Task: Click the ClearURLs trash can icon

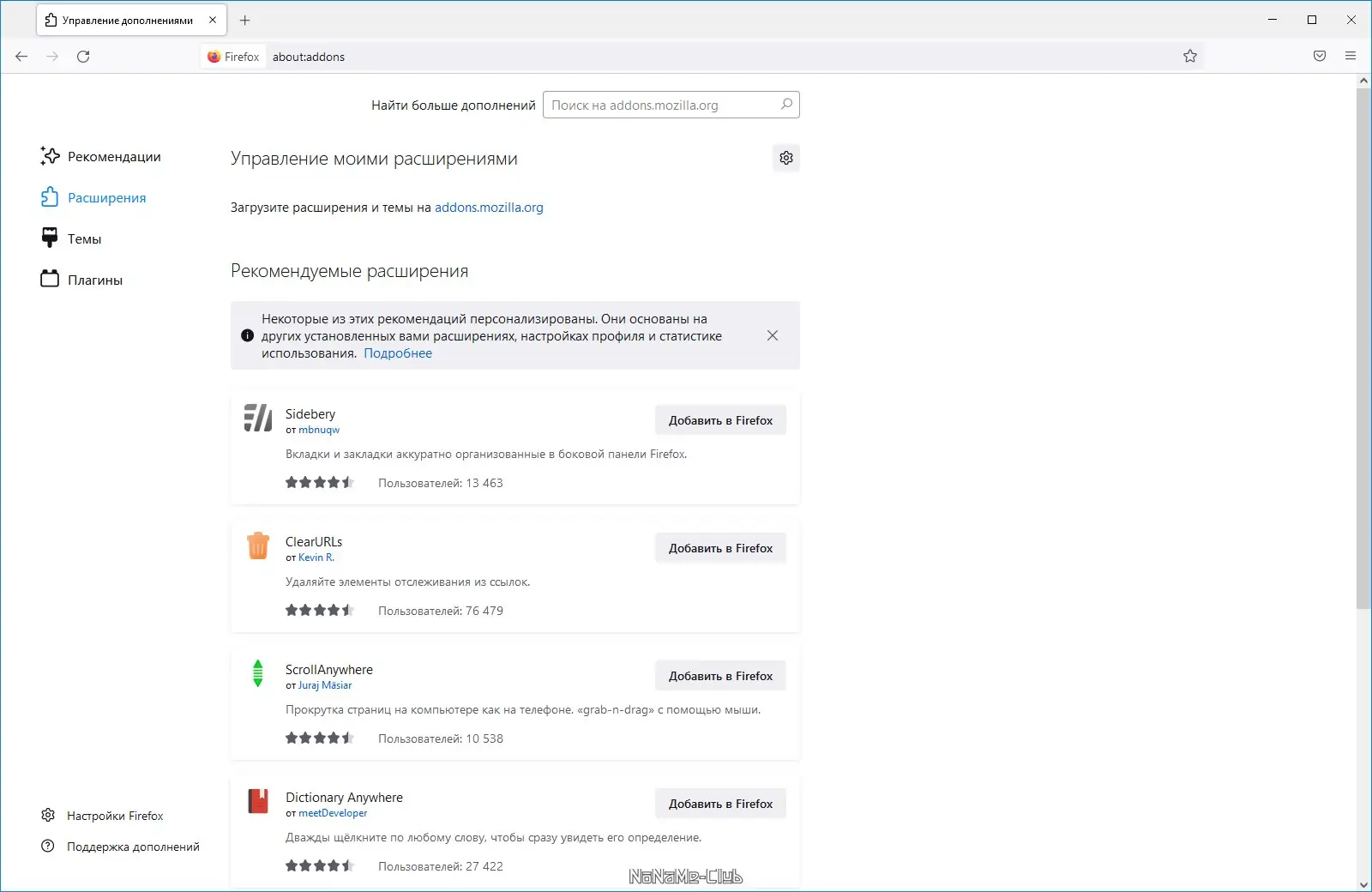Action: [x=258, y=545]
